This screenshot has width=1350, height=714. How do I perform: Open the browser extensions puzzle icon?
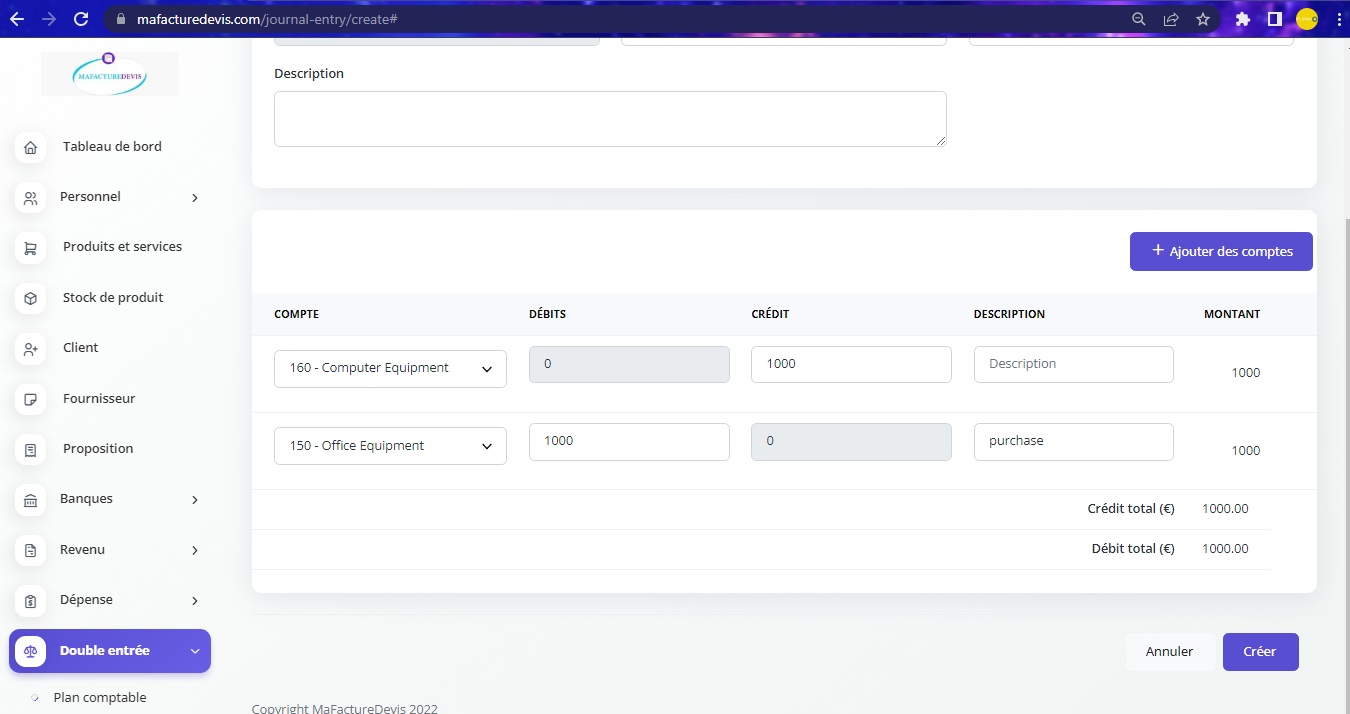coord(1243,19)
